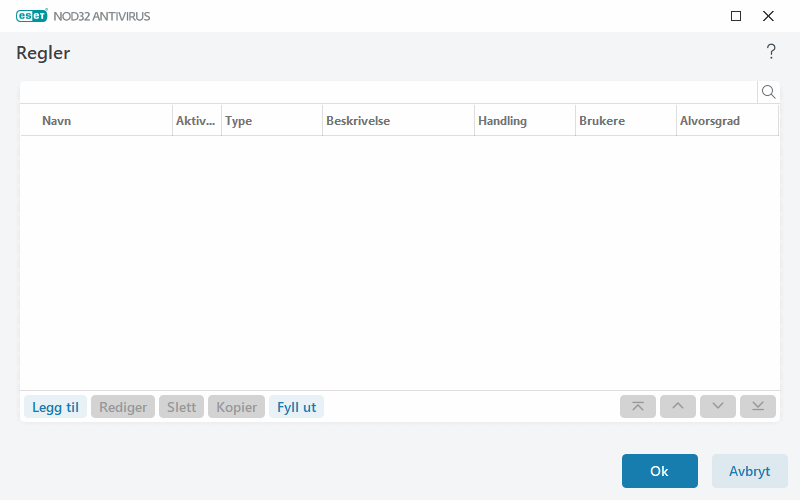Viewport: 800px width, 500px height.
Task: Confirm with the Ok button
Action: click(x=660, y=471)
